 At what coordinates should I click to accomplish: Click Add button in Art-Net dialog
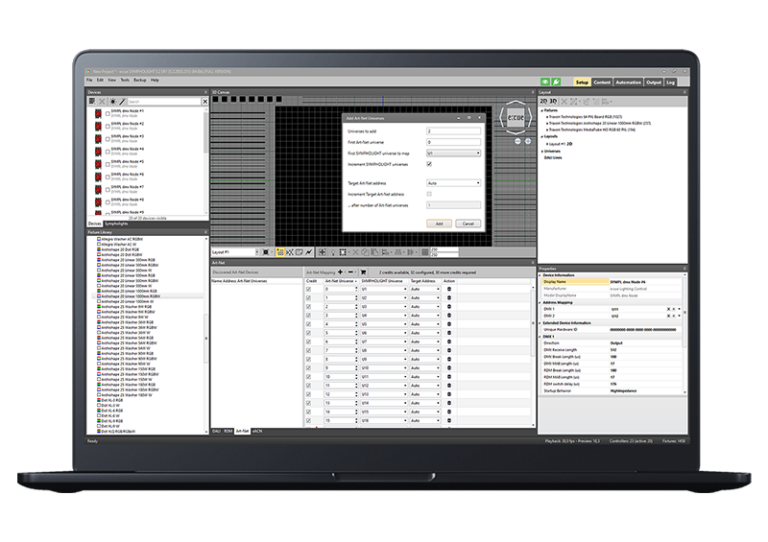click(438, 223)
